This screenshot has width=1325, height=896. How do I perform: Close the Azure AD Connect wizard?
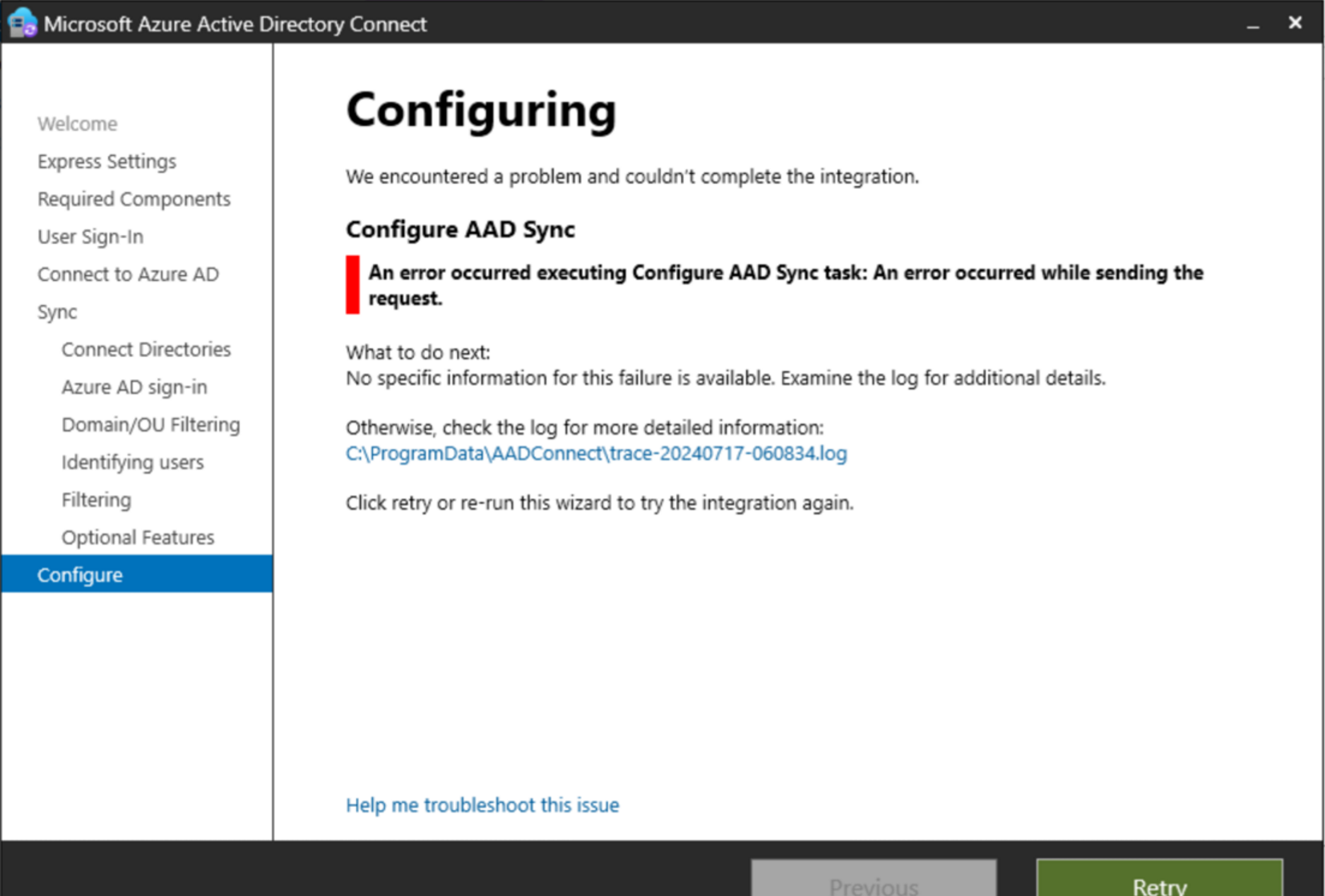[x=1295, y=23]
